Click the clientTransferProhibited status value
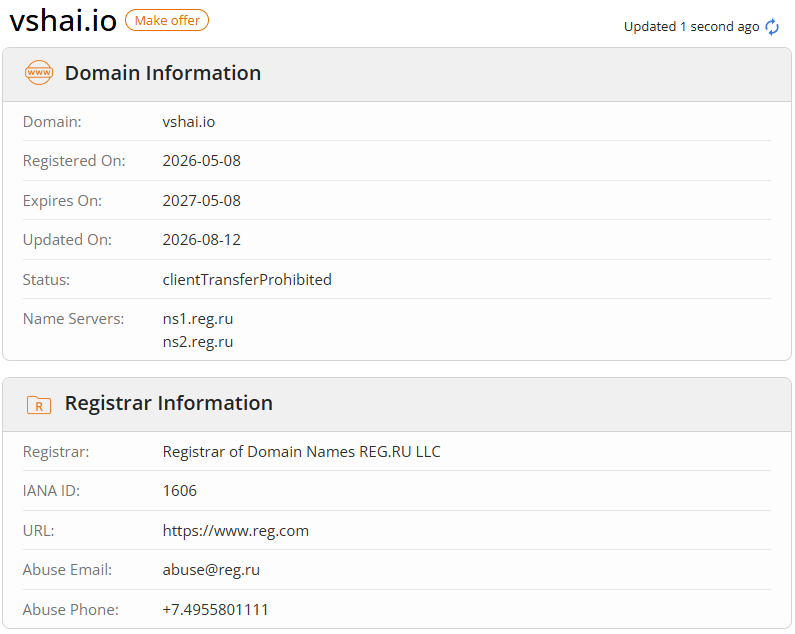This screenshot has width=795, height=634. pos(247,279)
